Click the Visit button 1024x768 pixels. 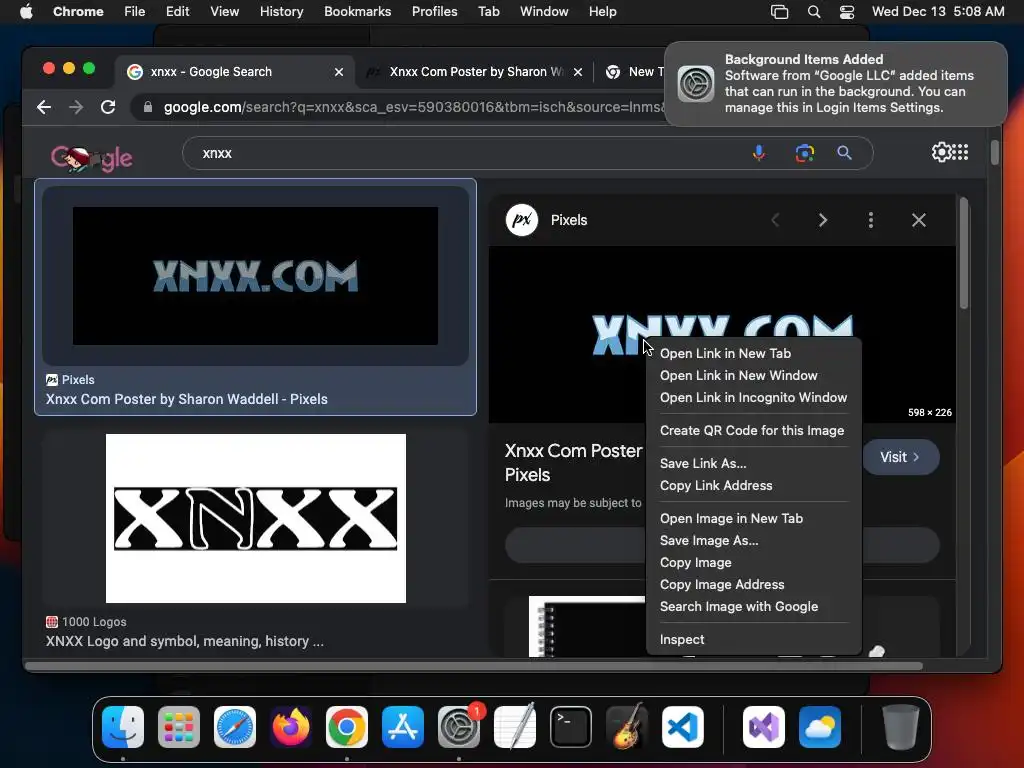click(901, 457)
